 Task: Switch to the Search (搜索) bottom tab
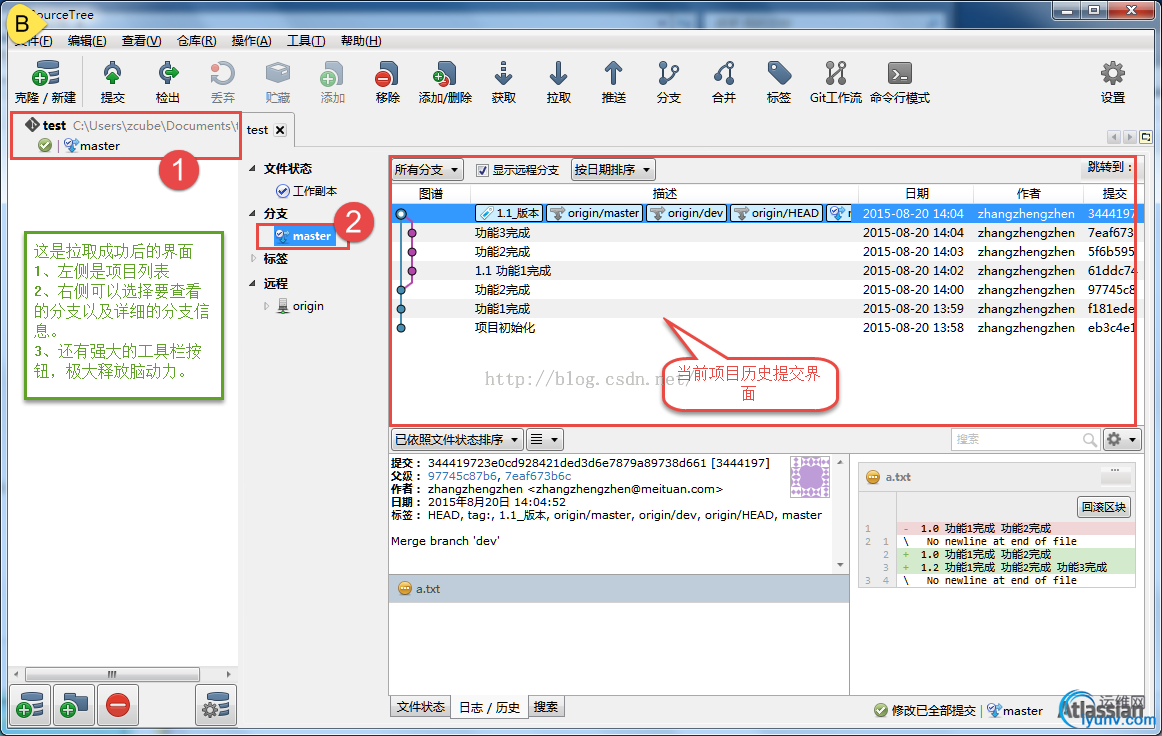546,707
